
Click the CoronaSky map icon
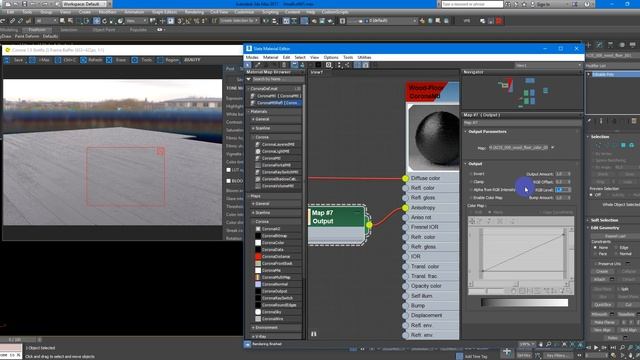click(258, 312)
